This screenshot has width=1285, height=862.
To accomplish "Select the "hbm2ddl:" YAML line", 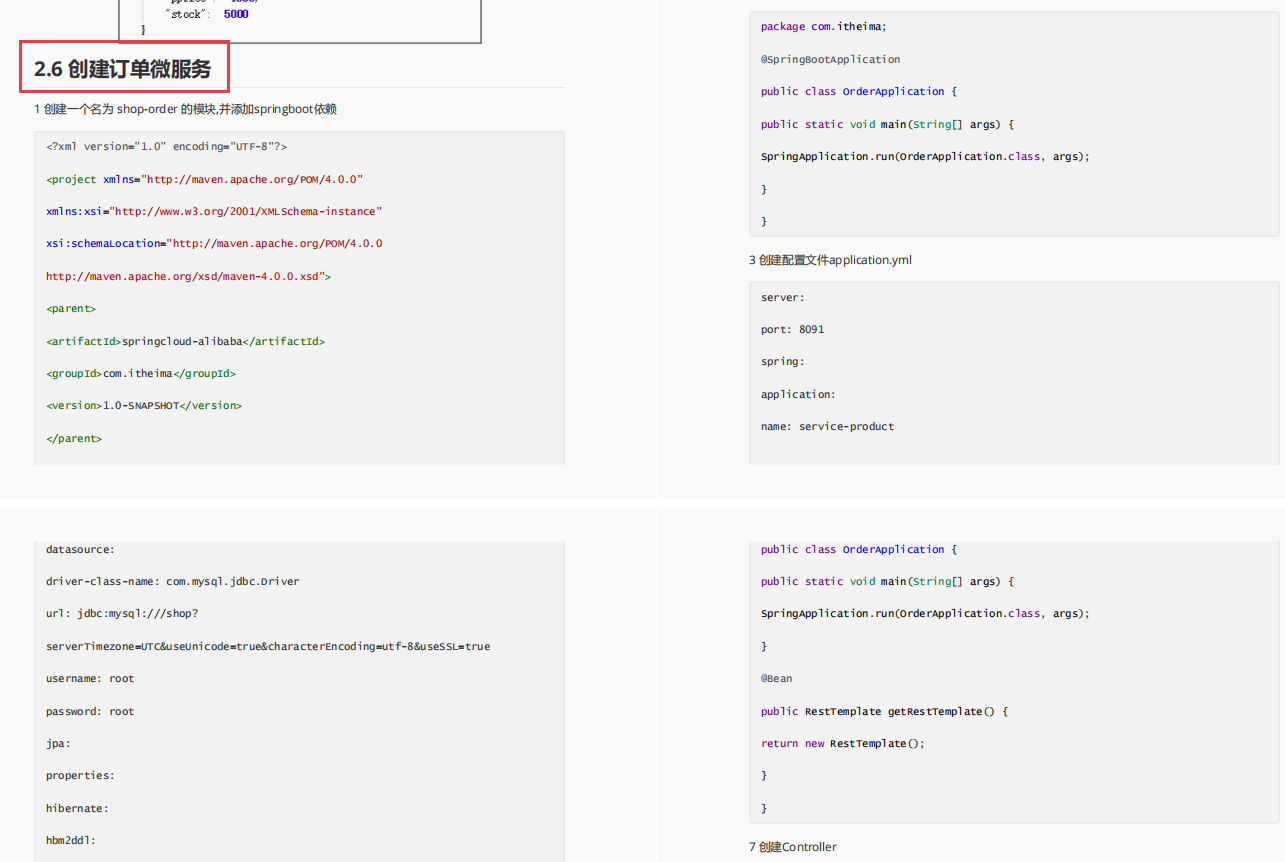I will pos(71,840).
